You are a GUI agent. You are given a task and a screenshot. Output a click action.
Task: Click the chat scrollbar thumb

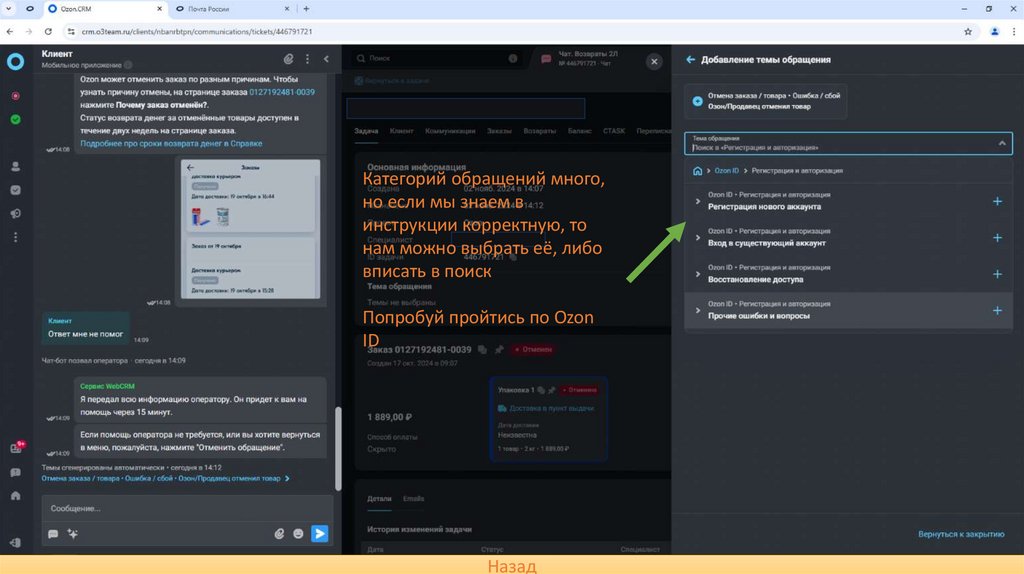pyautogui.click(x=338, y=448)
